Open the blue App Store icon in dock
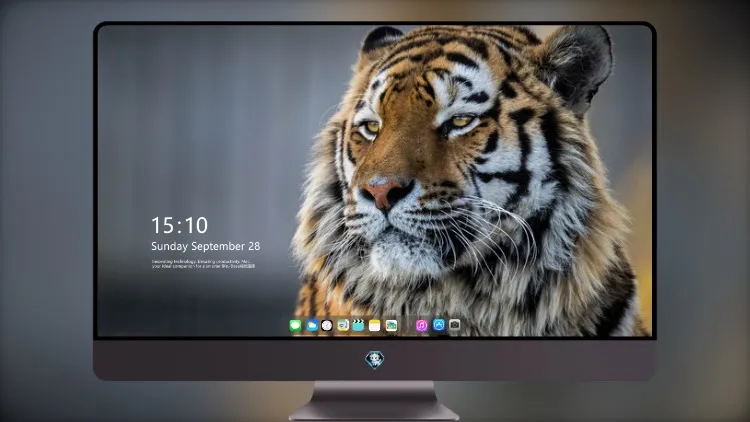Screen dimensions: 750x422 click(439, 325)
